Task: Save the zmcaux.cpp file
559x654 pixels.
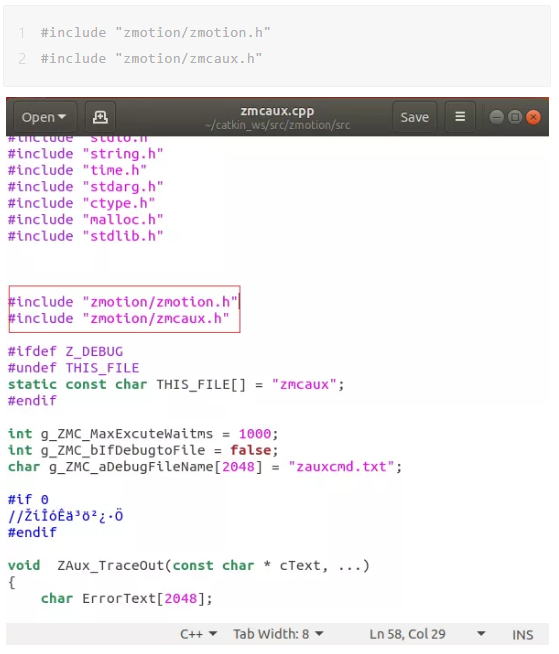Action: pyautogui.click(x=414, y=117)
